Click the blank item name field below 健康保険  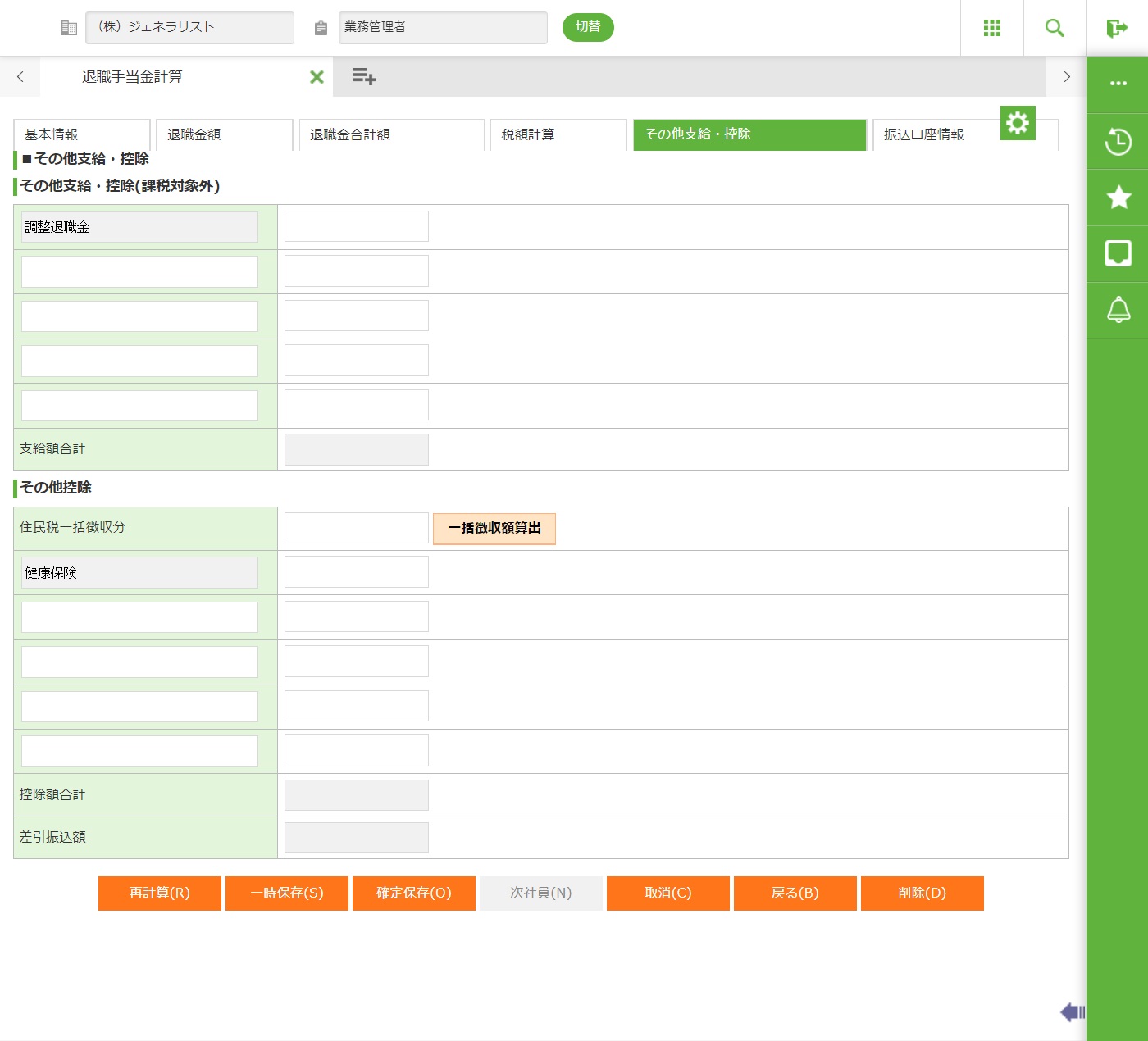(x=139, y=617)
